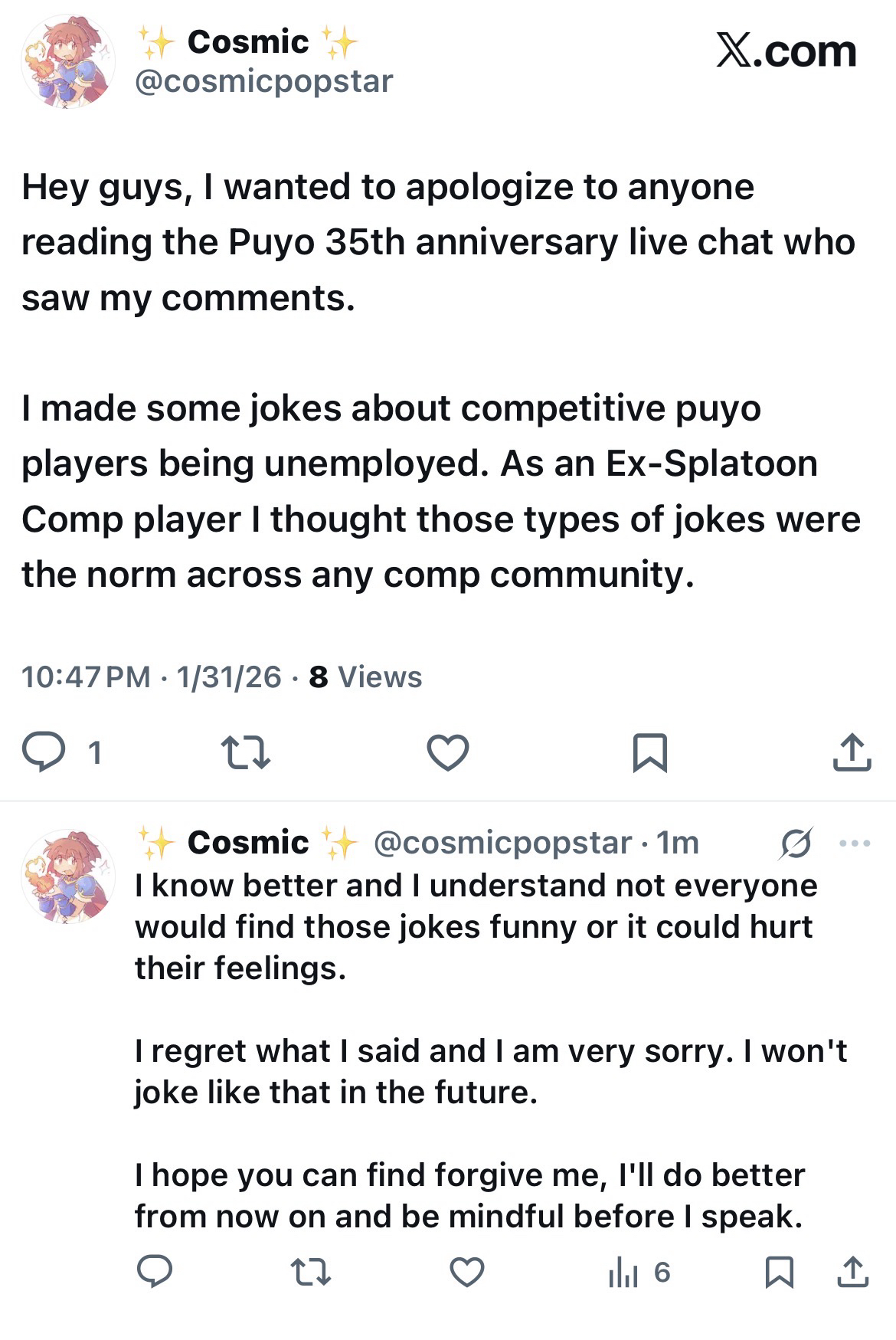This screenshot has width=896, height=1340.
Task: Open the @cosmicpopstar handle in main tweet
Action: coord(264,81)
